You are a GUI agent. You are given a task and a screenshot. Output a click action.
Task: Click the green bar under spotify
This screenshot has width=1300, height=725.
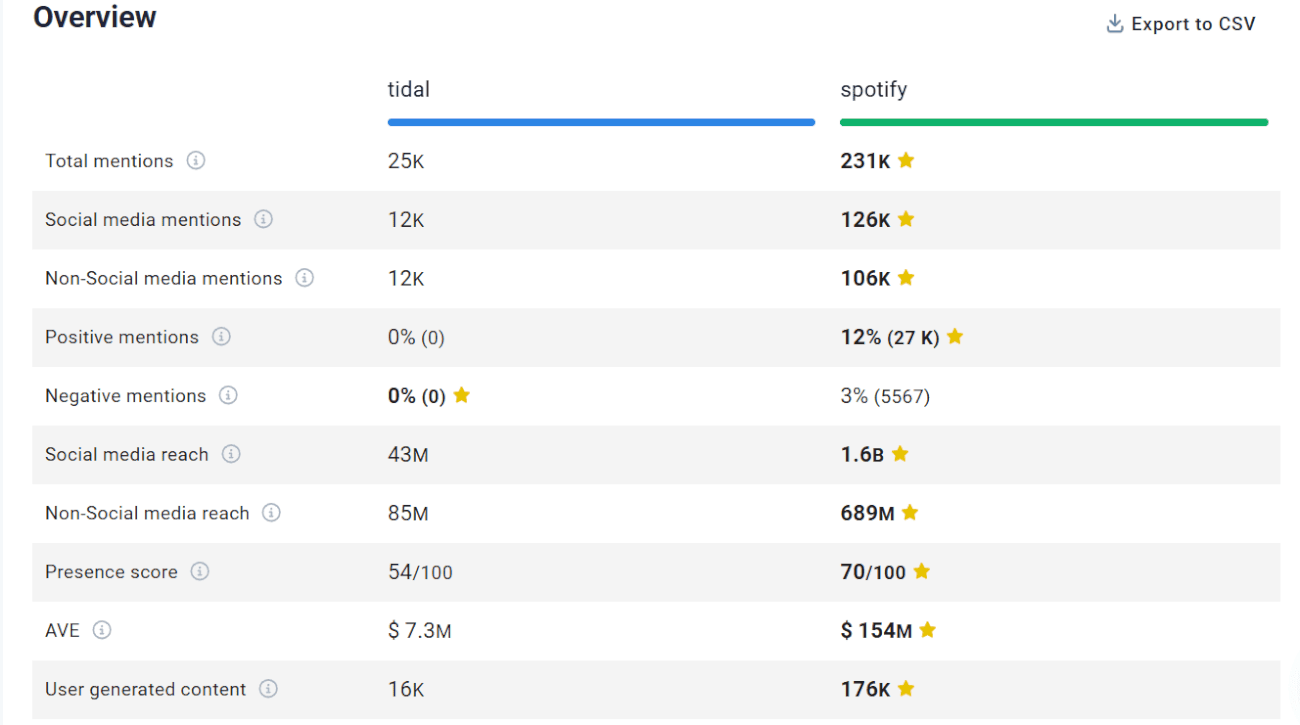(1053, 121)
